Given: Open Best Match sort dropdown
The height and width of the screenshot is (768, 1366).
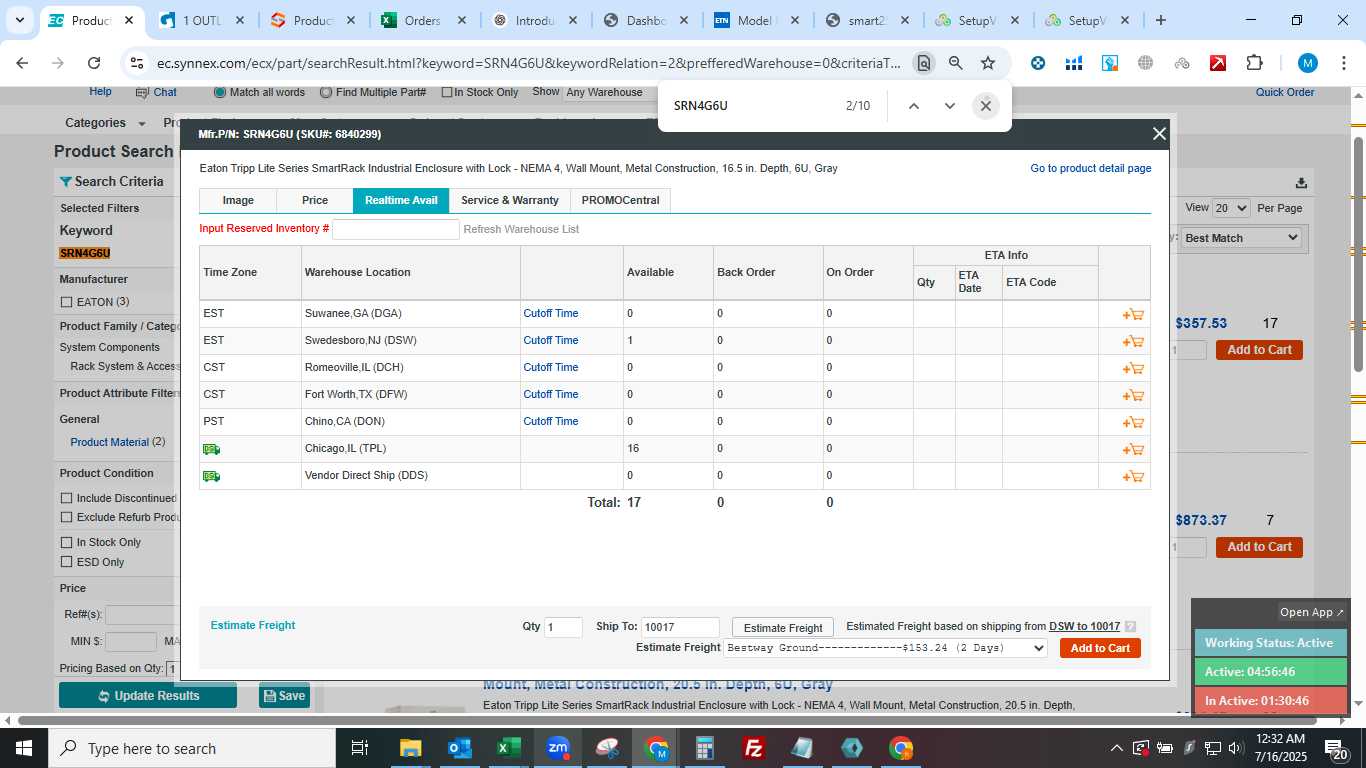Looking at the screenshot, I should pos(1241,238).
